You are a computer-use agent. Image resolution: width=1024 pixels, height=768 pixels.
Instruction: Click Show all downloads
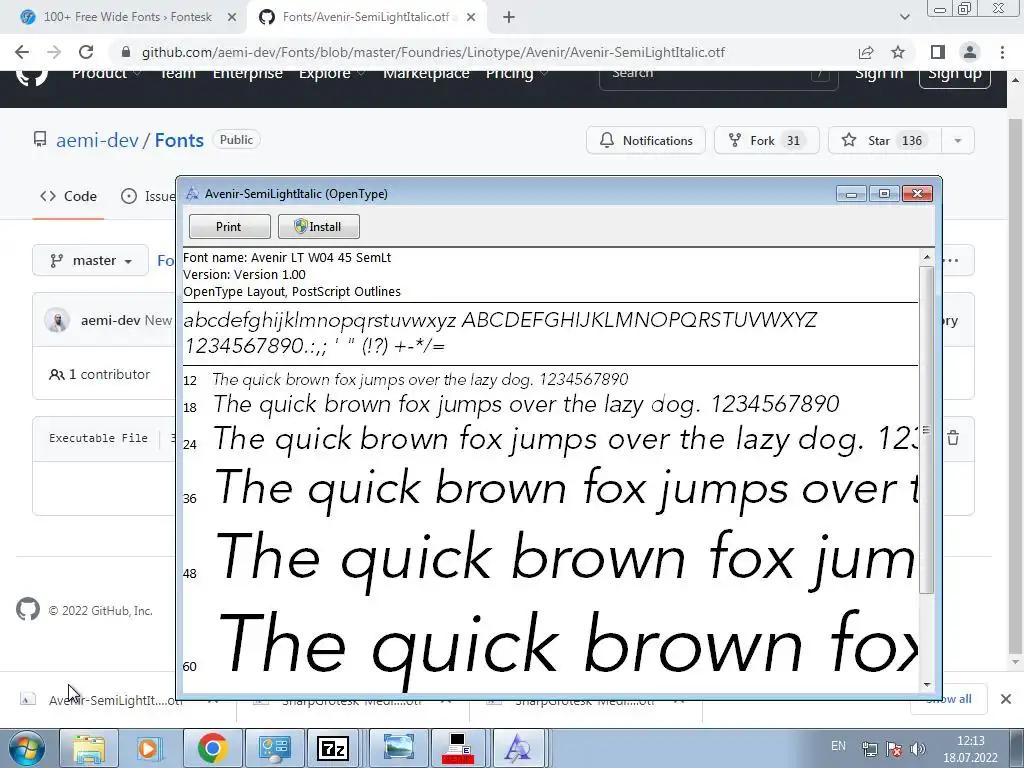pos(948,699)
